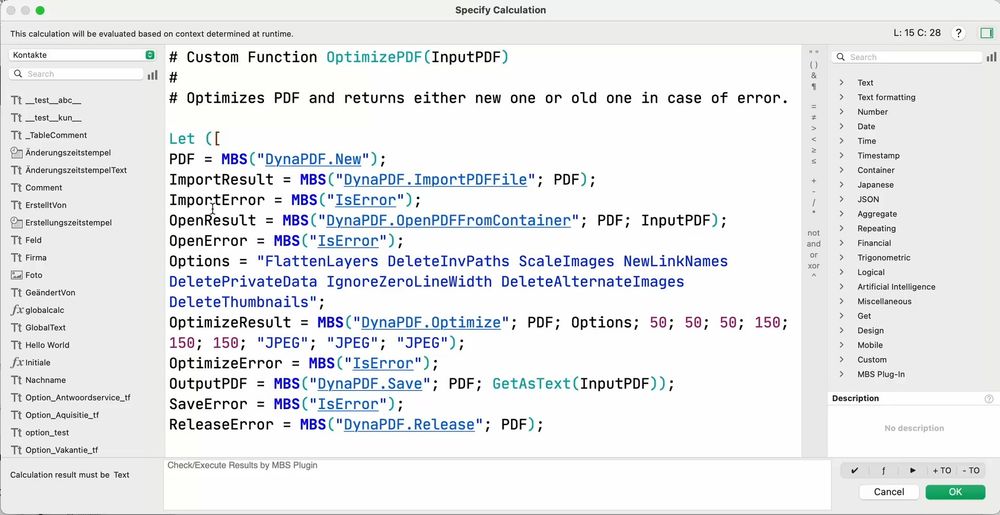Click the 'f' function format button

(883, 470)
